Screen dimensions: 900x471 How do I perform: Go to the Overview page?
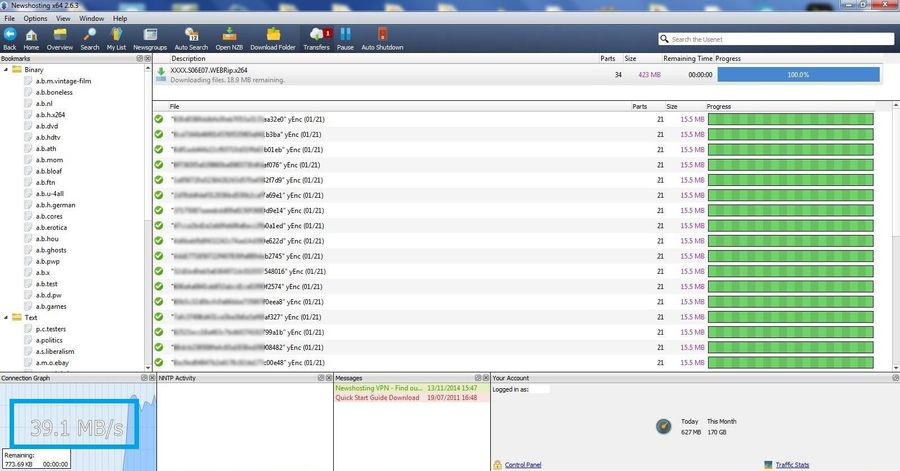click(60, 38)
